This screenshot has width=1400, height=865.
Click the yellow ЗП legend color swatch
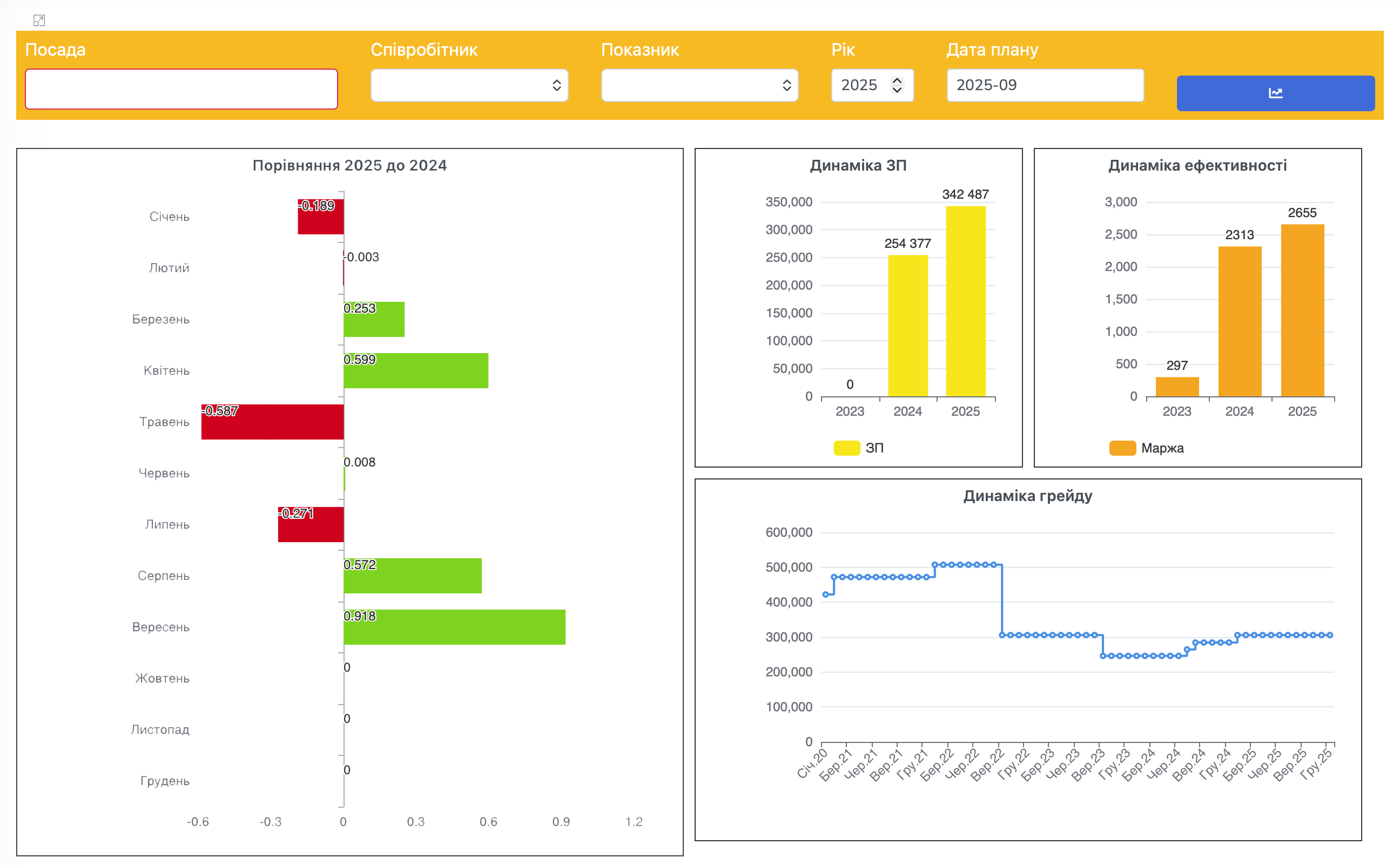(847, 448)
